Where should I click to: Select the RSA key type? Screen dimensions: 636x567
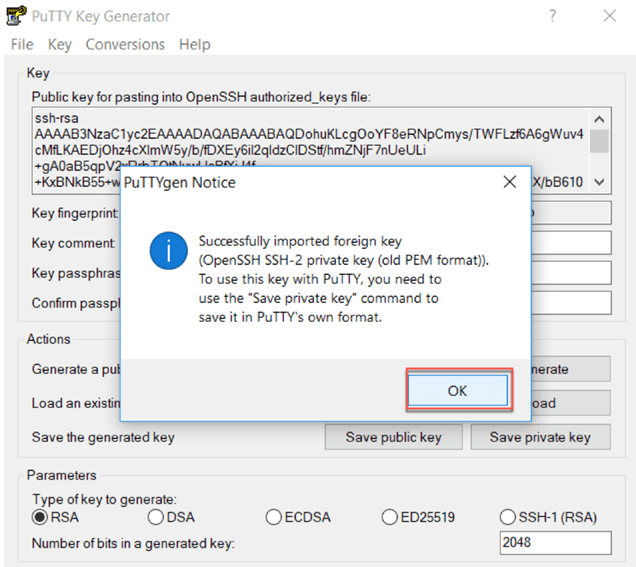[x=41, y=517]
